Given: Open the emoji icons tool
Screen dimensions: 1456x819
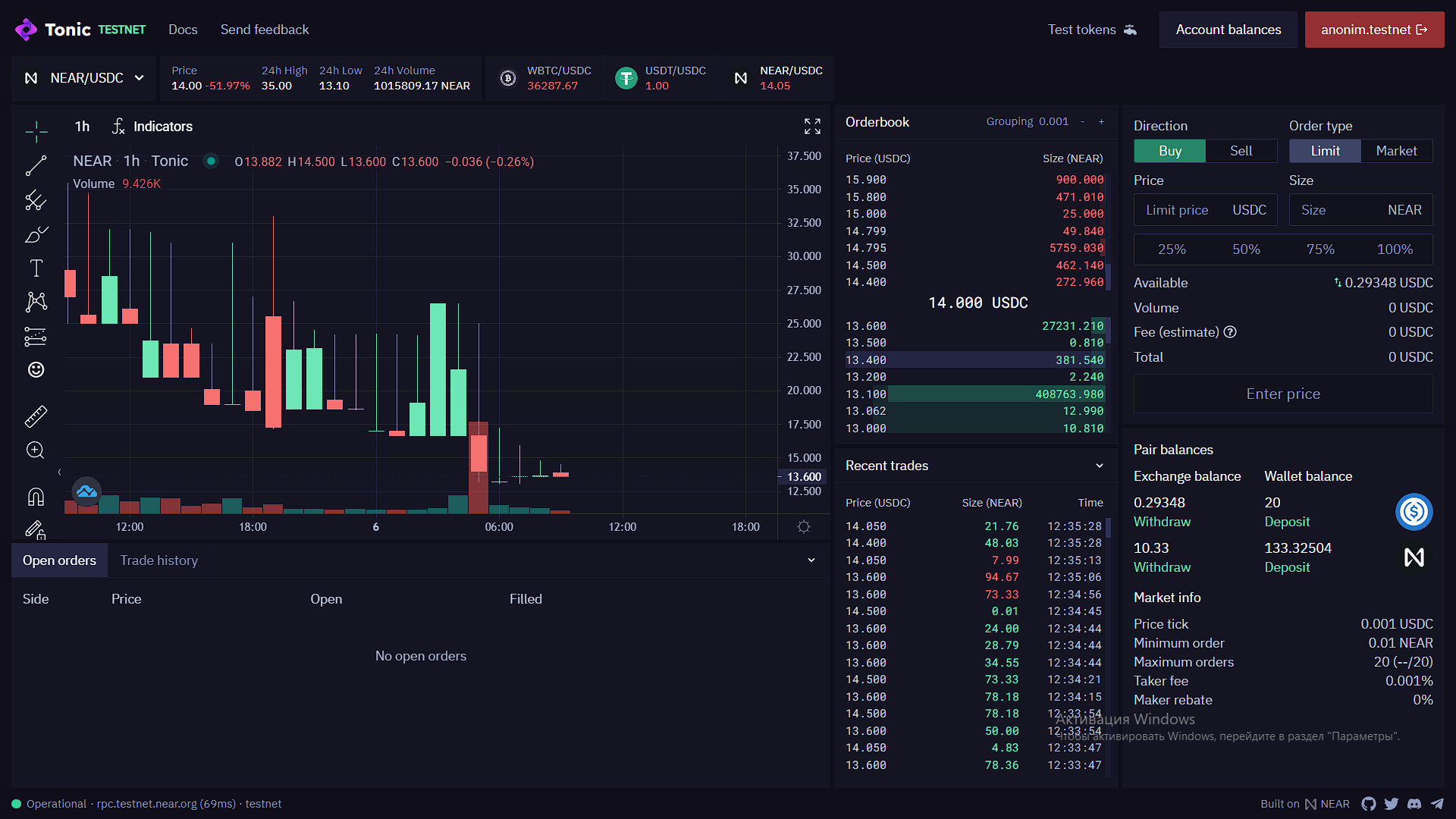Looking at the screenshot, I should point(36,369).
